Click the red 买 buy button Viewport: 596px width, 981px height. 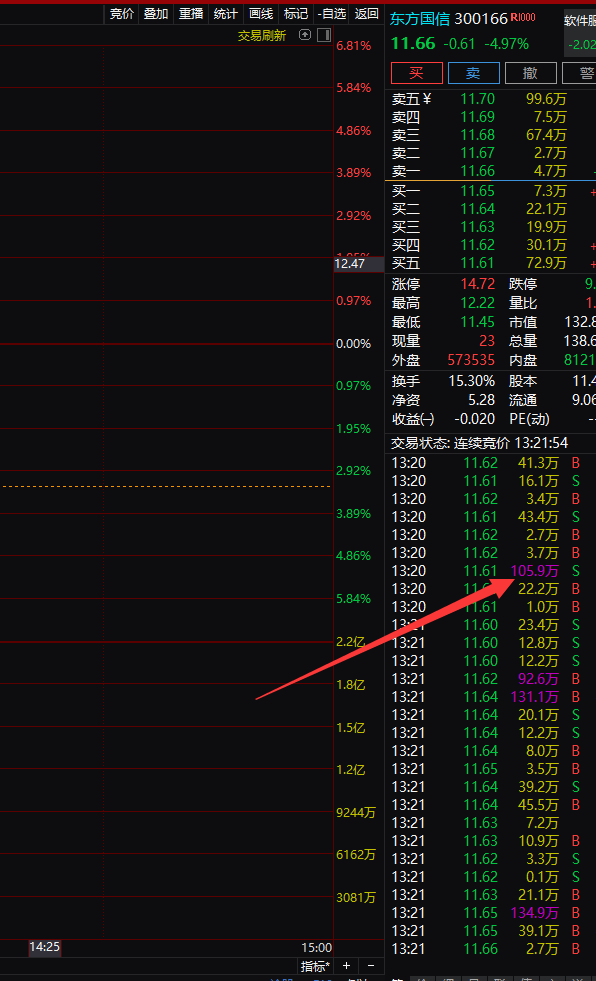[417, 73]
